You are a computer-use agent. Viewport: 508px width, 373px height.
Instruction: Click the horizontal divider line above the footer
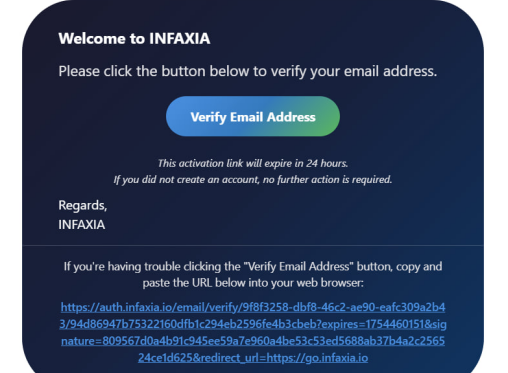click(x=253, y=245)
